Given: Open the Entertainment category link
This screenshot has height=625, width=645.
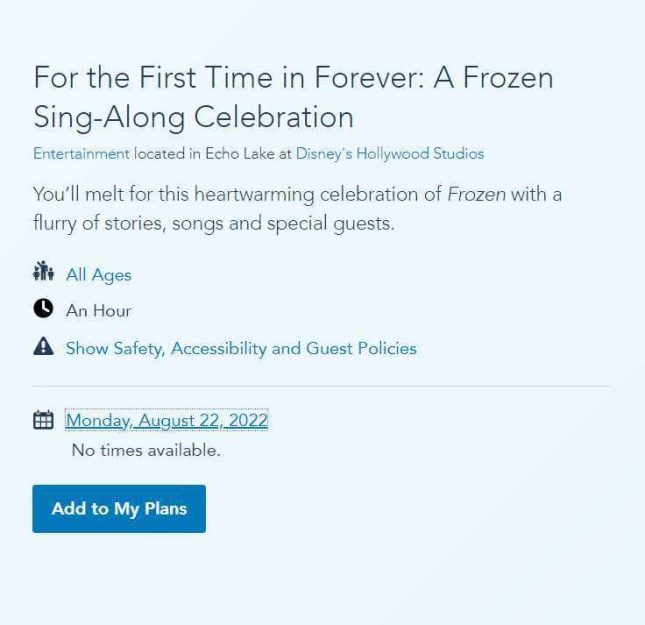Looking at the screenshot, I should coord(81,153).
